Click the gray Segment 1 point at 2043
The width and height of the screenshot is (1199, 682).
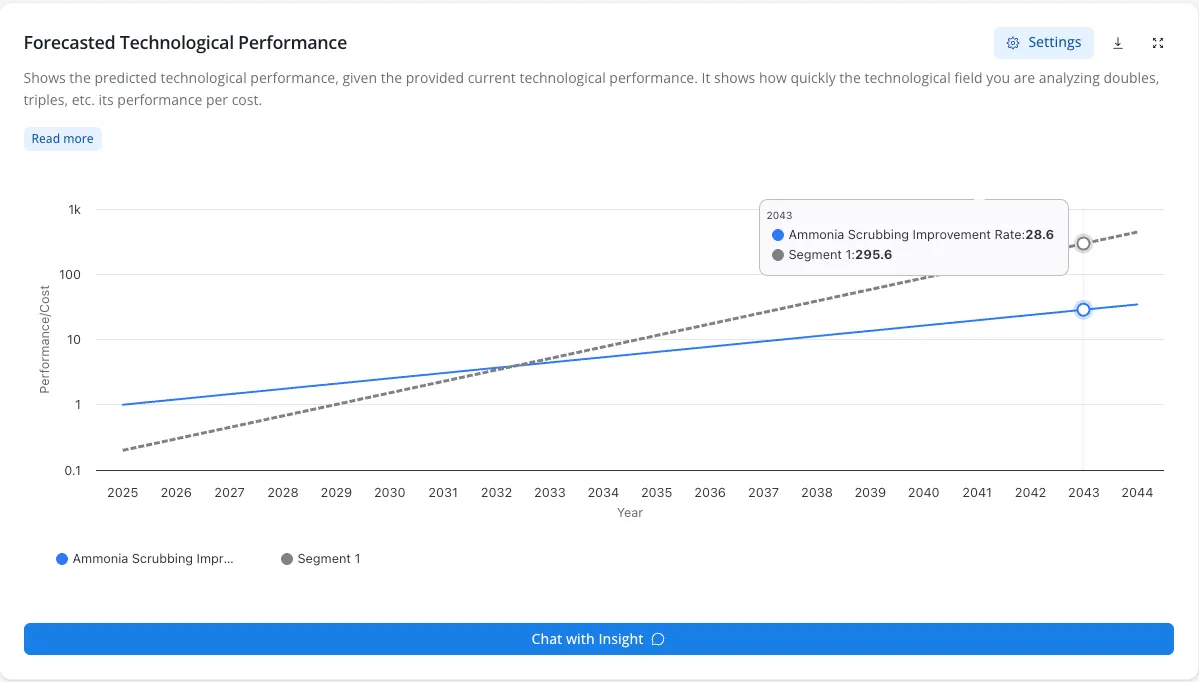(x=1083, y=244)
